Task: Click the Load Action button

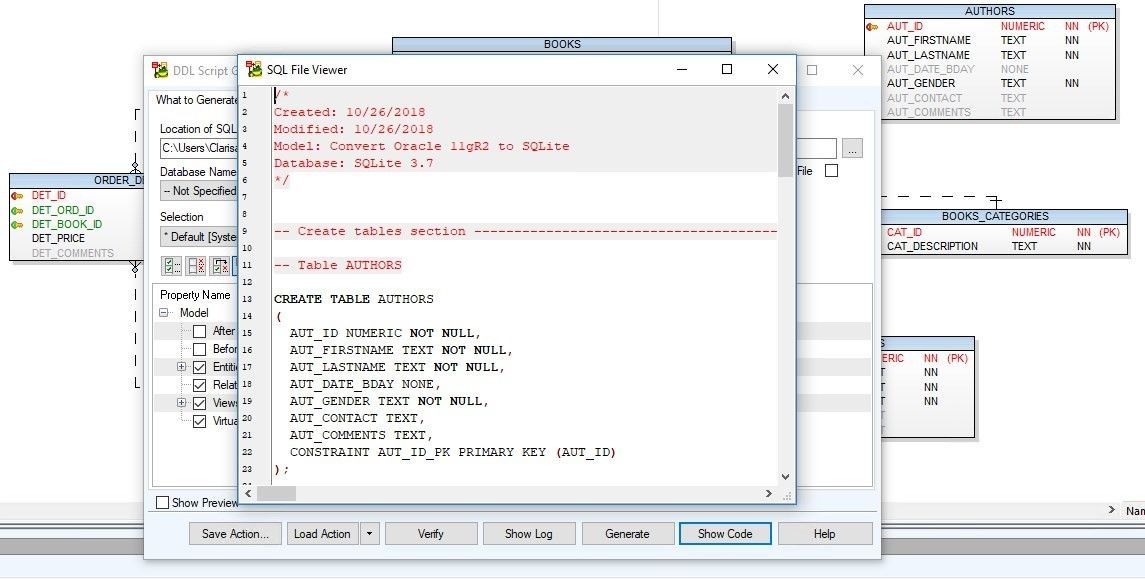Action: [322, 534]
